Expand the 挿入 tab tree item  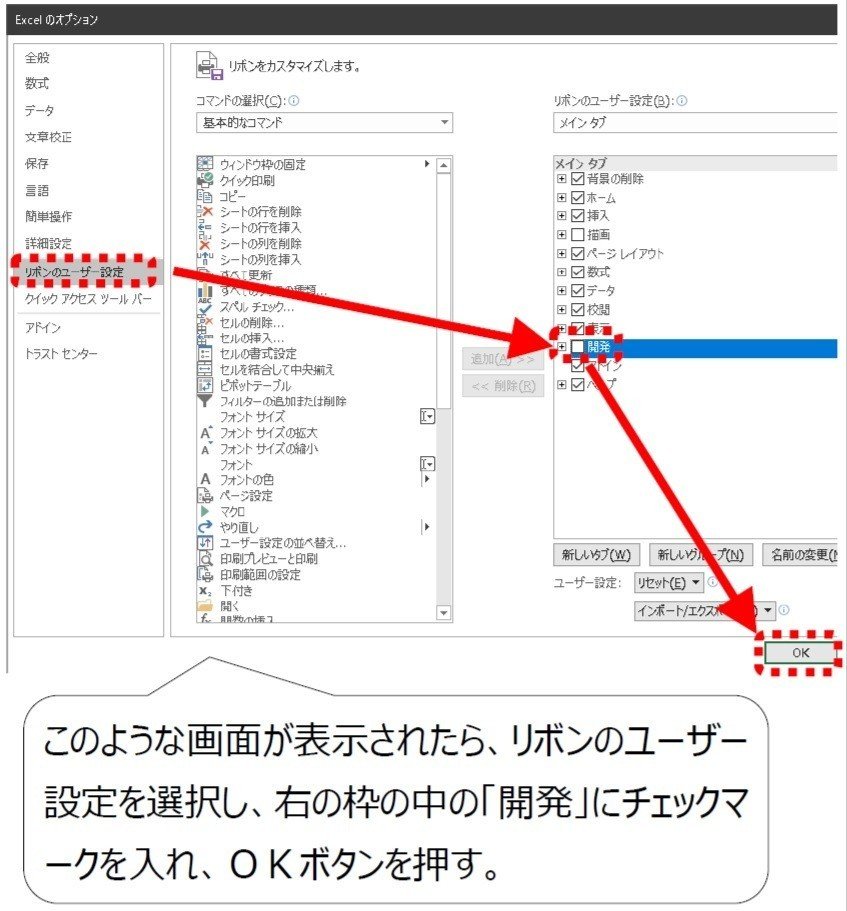563,214
